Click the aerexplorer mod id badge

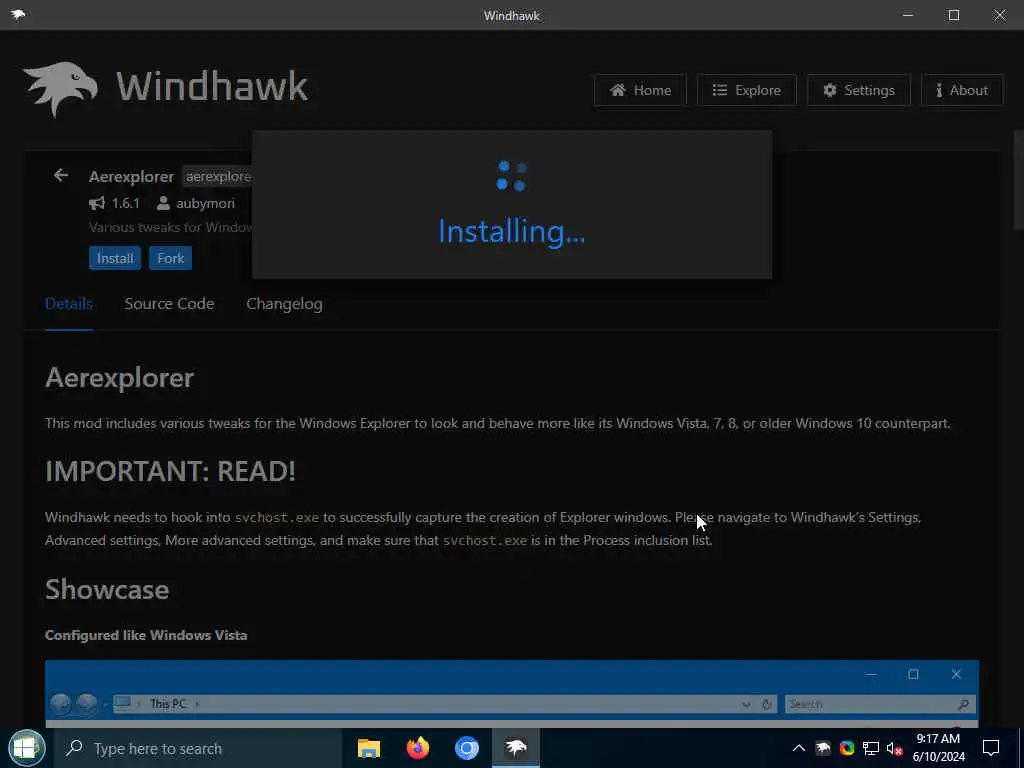217,176
